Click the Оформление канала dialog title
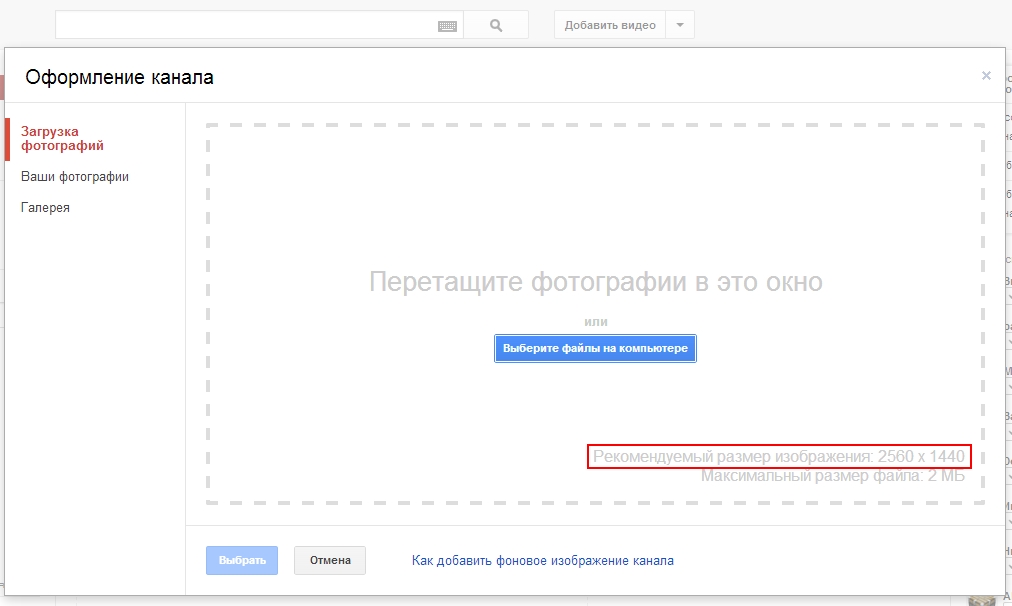Viewport: 1012px width, 606px height. pos(119,77)
